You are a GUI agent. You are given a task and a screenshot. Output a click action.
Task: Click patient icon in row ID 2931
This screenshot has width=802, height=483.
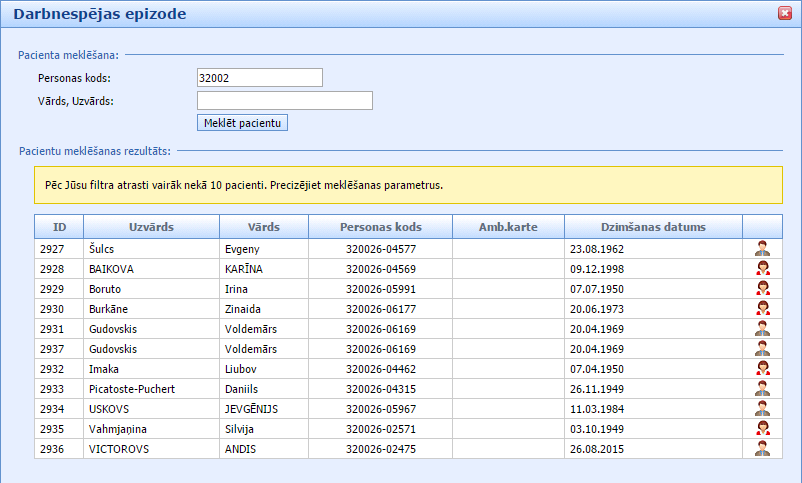click(x=763, y=329)
